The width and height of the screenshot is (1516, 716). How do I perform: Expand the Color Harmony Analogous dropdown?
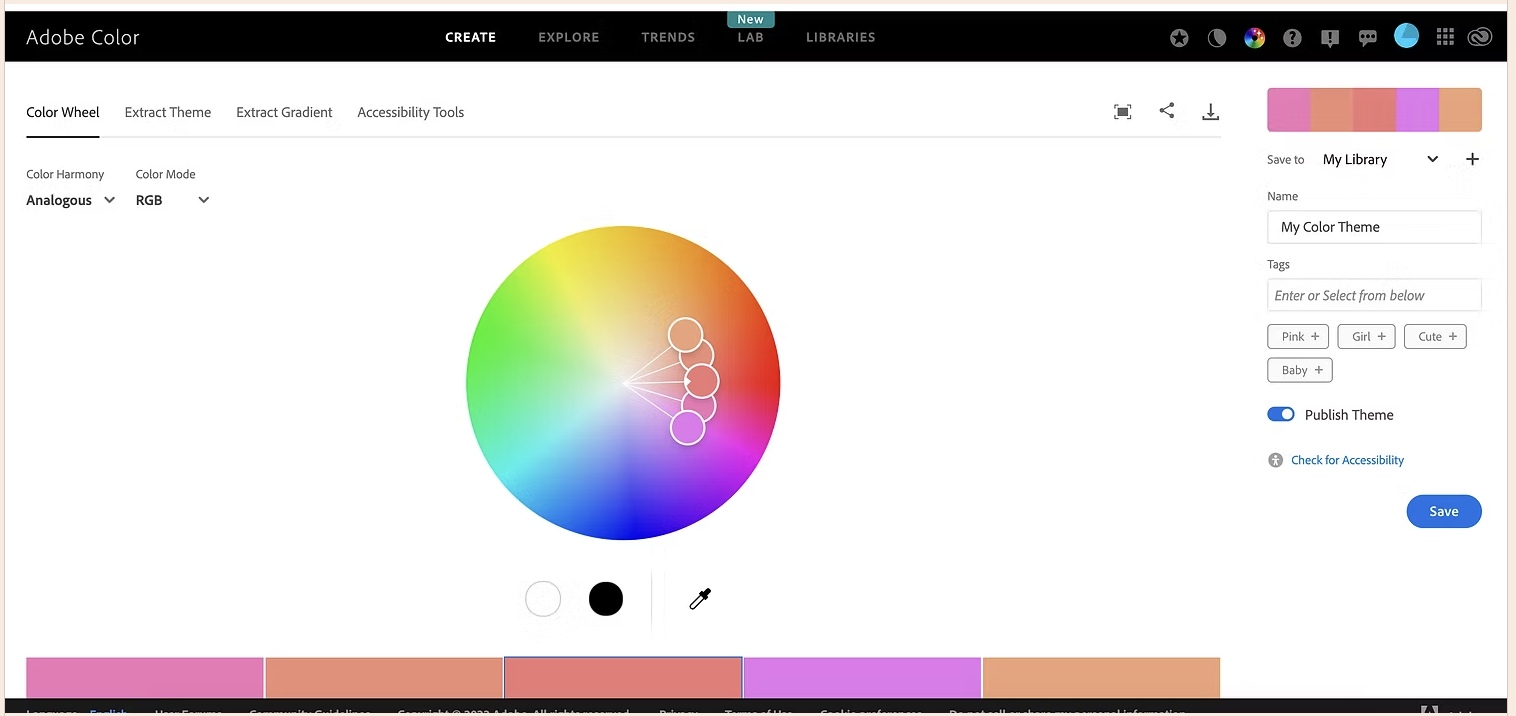coord(71,200)
